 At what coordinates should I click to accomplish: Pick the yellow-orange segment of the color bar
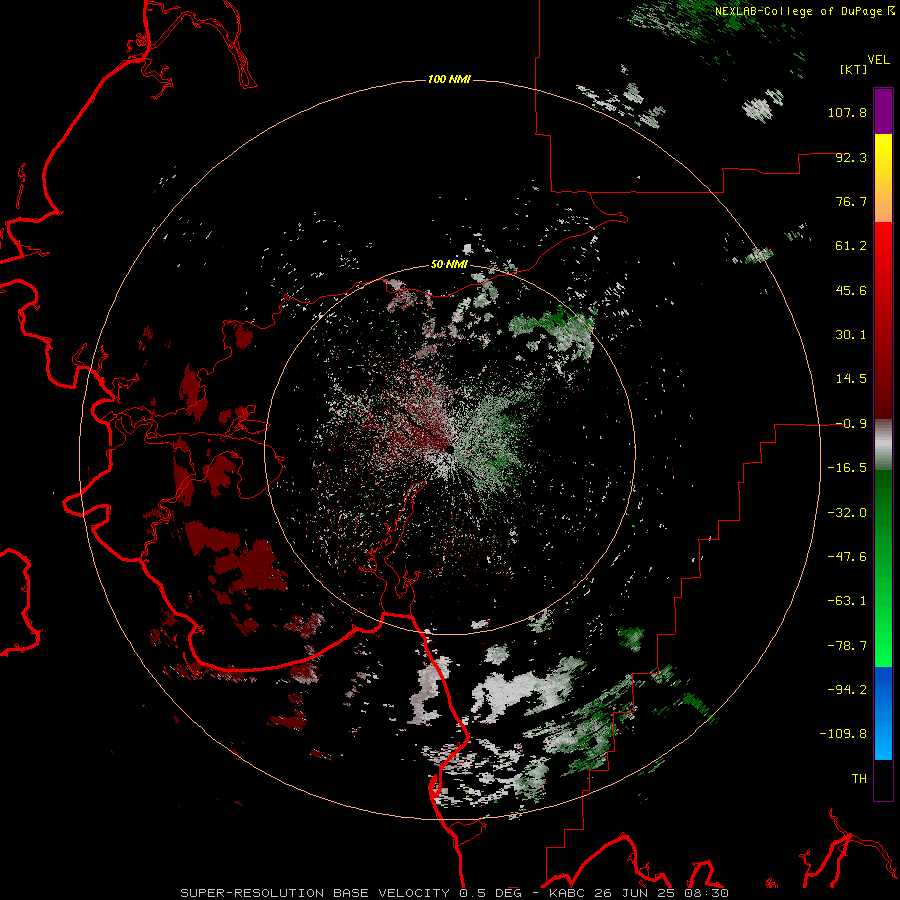coord(883,178)
